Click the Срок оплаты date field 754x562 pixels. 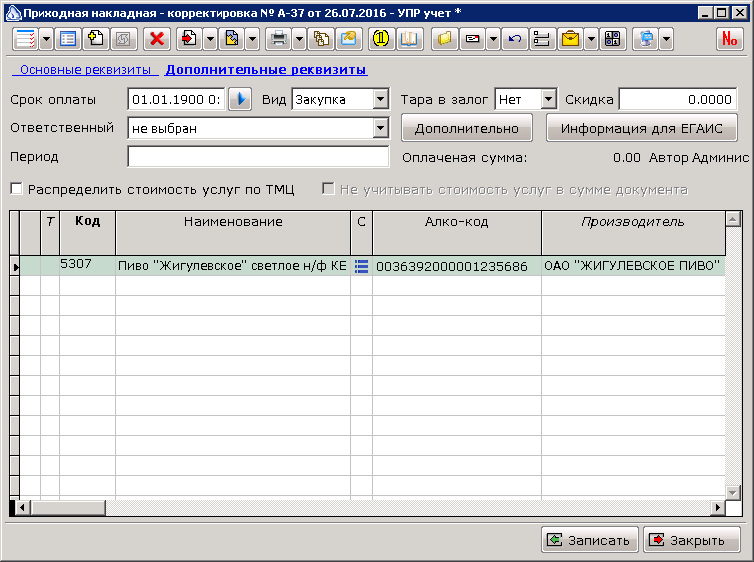pos(176,100)
